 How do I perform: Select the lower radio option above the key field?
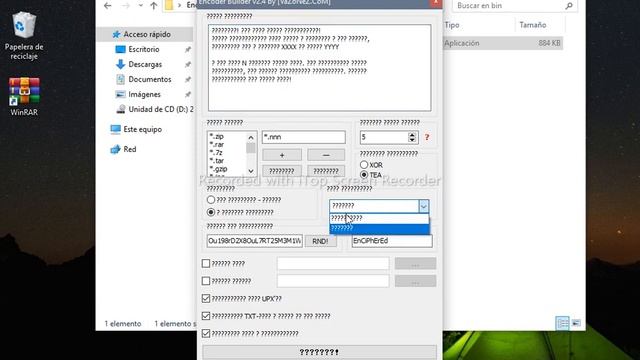(x=211, y=212)
